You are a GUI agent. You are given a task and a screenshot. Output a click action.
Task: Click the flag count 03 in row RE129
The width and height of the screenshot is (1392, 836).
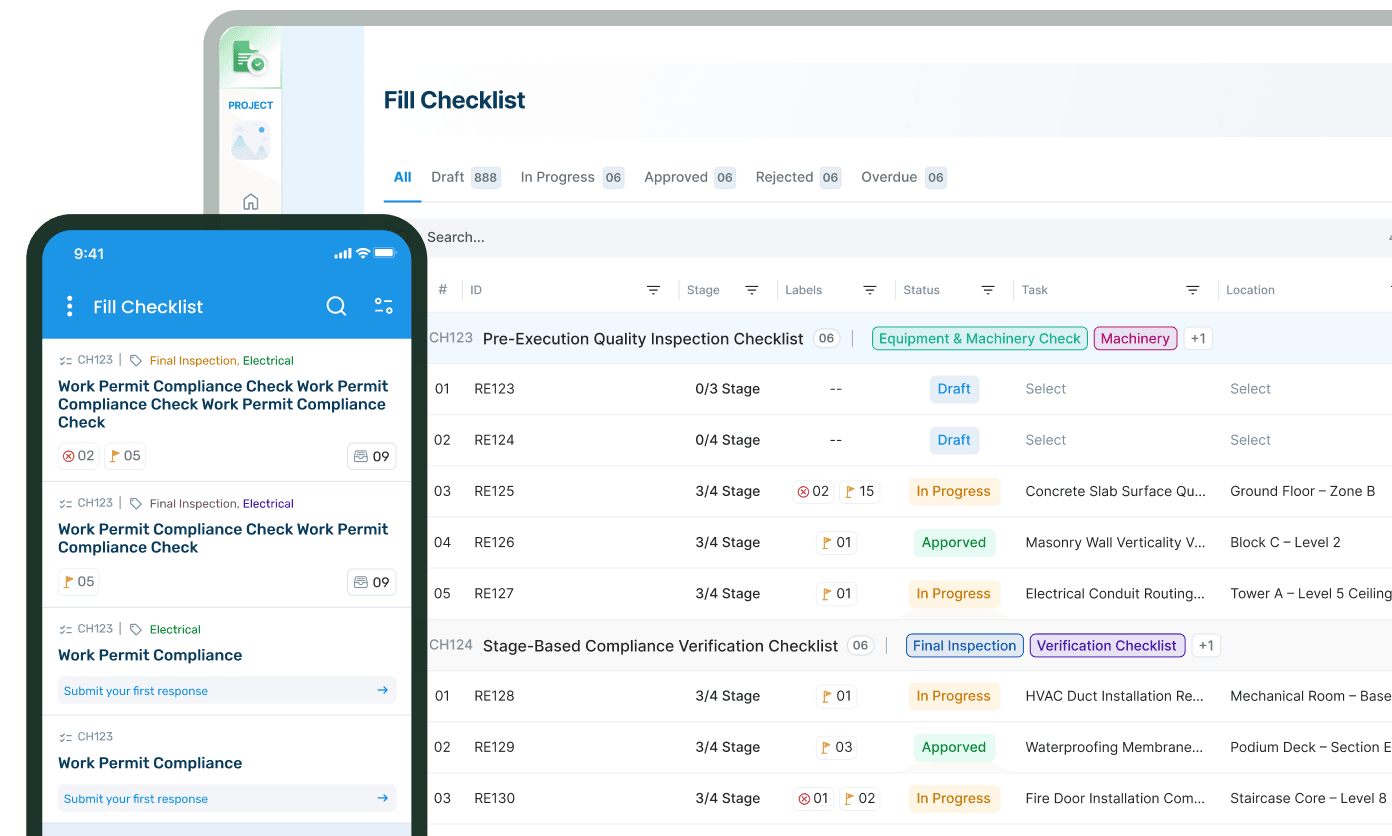coord(836,747)
